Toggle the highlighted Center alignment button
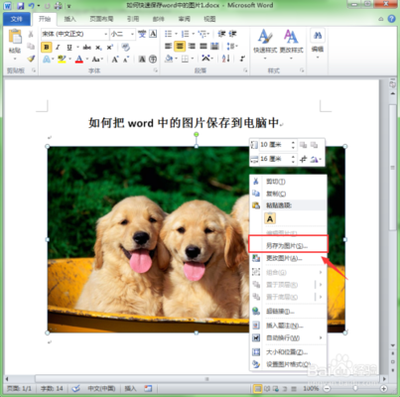The width and height of the screenshot is (400, 397). [x=180, y=46]
